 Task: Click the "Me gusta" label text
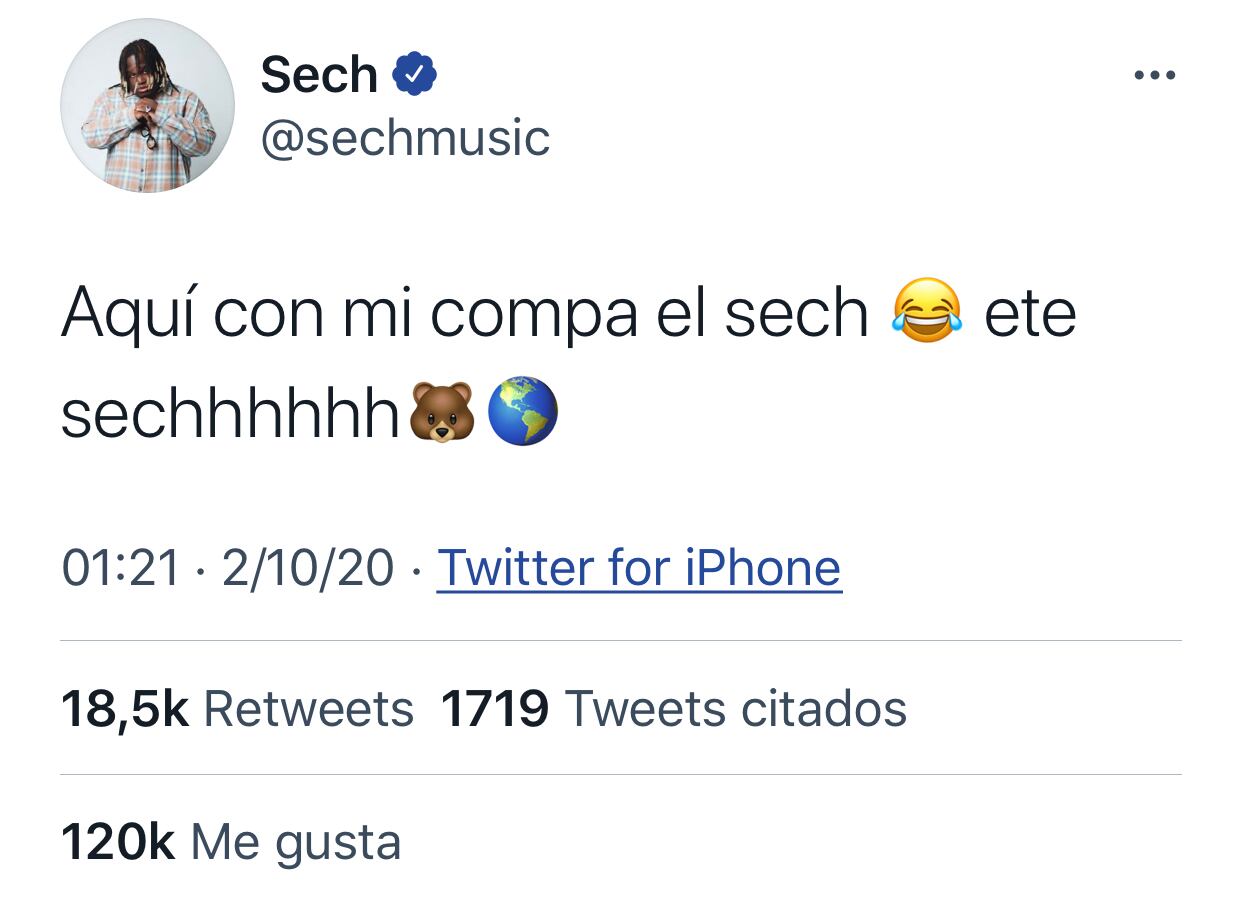click(296, 842)
